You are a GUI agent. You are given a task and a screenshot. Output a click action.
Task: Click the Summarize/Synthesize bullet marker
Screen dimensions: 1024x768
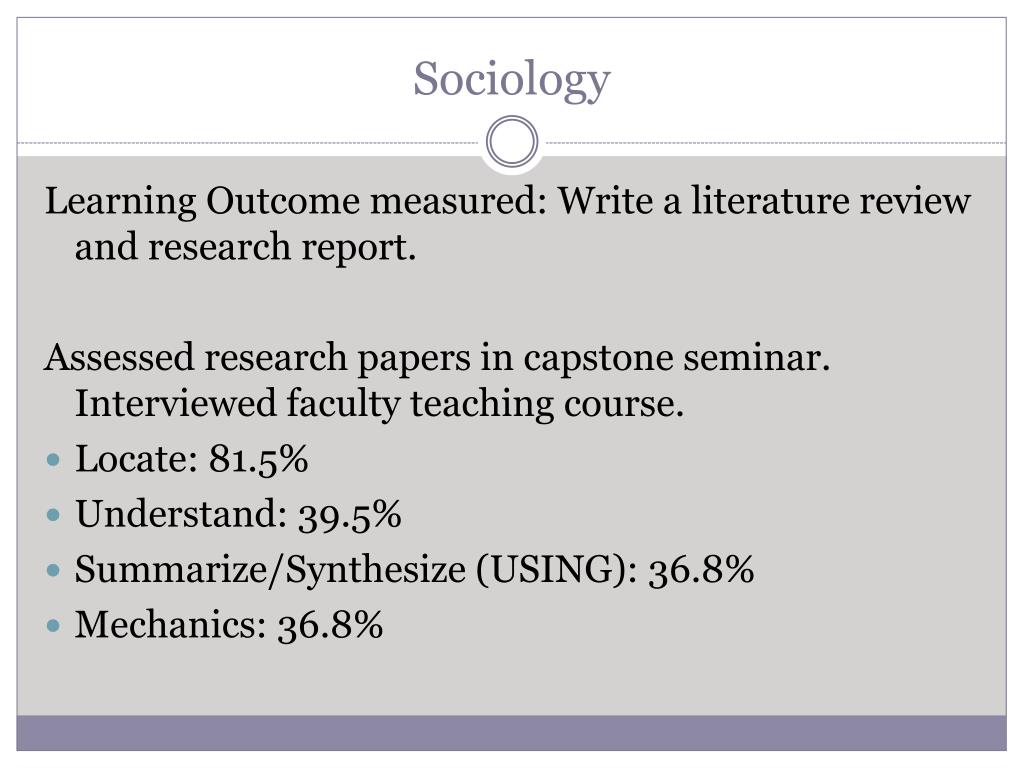click(x=54, y=571)
